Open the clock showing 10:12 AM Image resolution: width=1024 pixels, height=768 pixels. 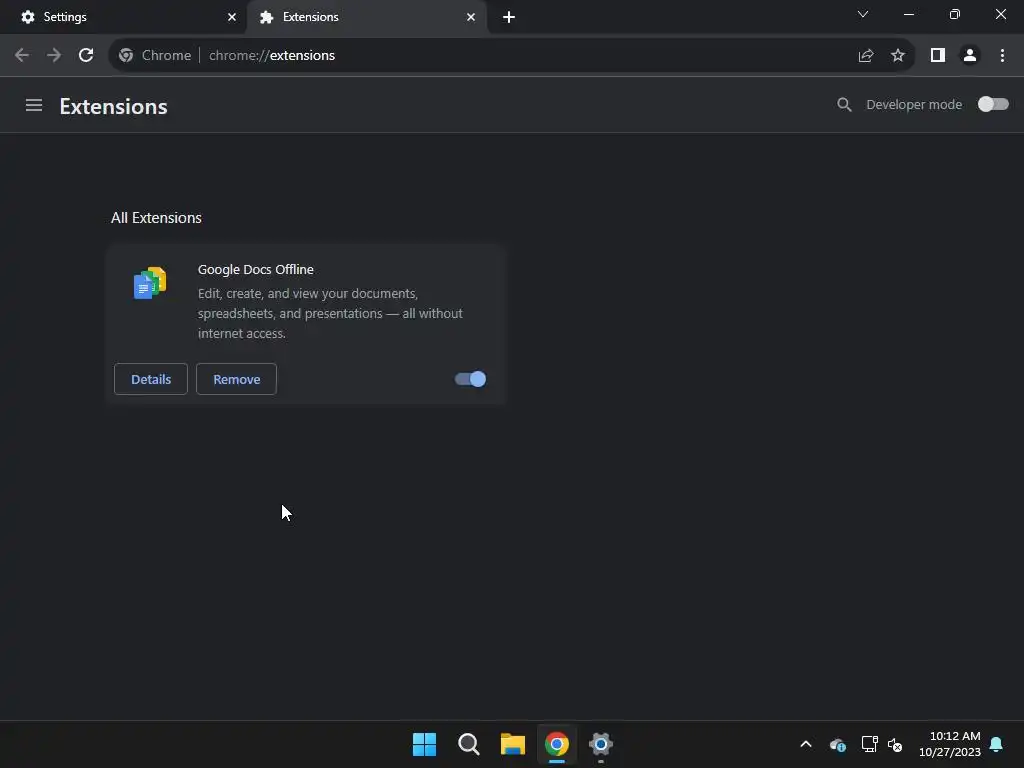pos(950,744)
